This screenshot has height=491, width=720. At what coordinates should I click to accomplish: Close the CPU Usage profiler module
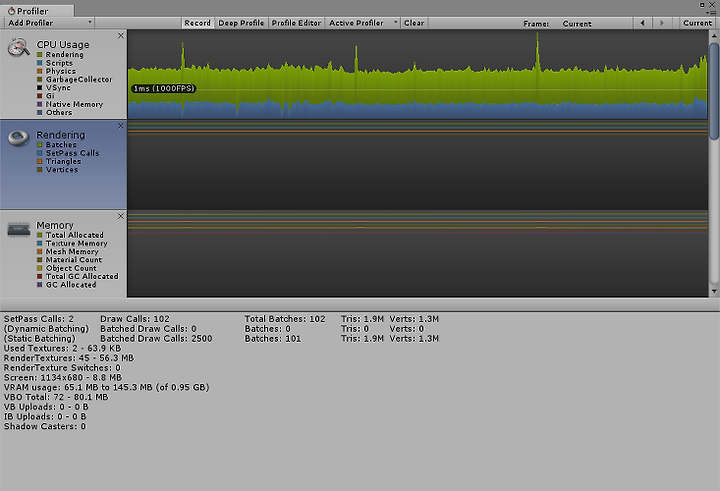121,35
